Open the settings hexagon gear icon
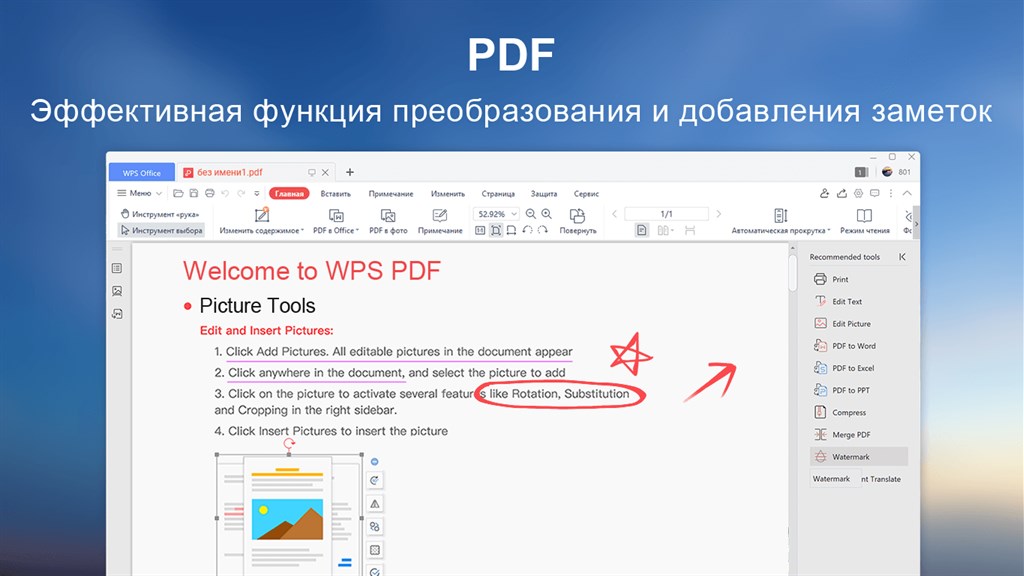 (858, 193)
